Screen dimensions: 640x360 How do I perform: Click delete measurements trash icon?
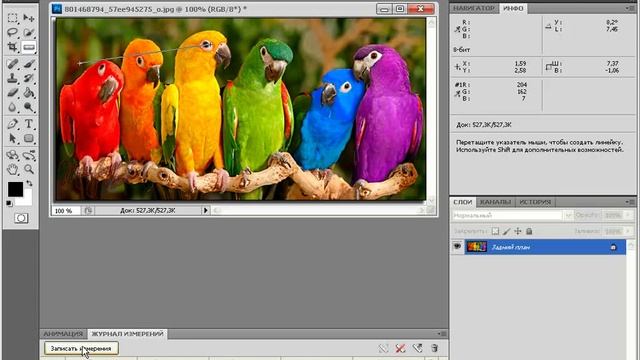coord(434,348)
